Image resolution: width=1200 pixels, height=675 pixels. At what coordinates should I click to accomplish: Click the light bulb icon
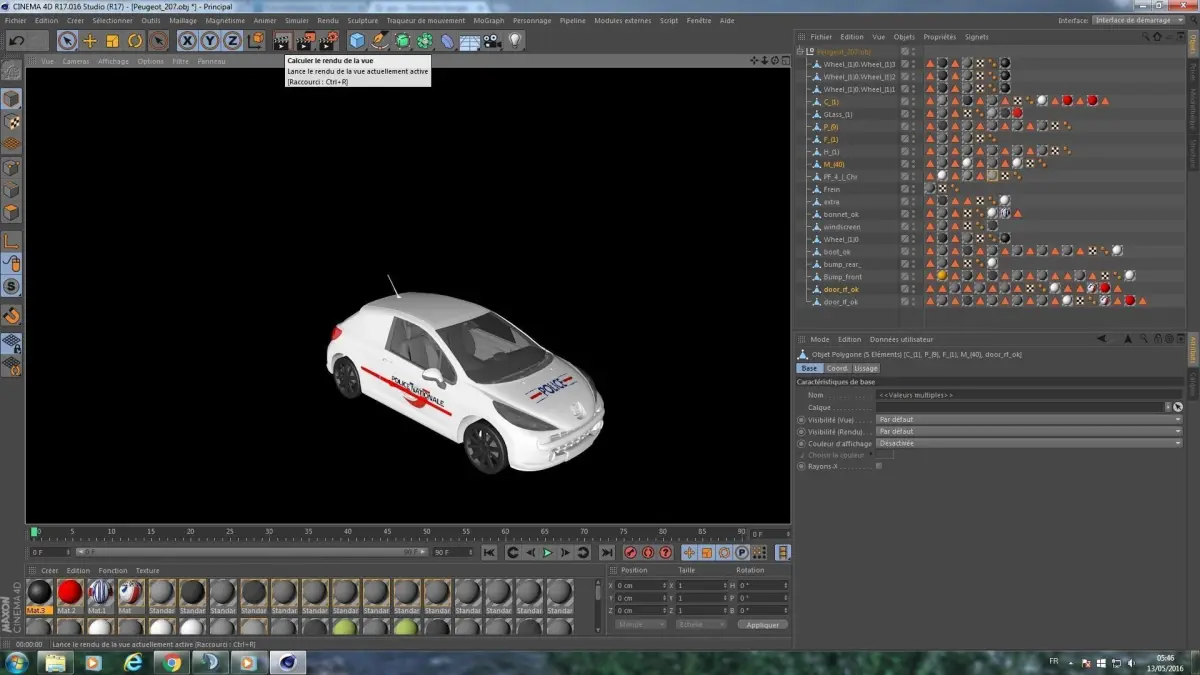pyautogui.click(x=515, y=41)
